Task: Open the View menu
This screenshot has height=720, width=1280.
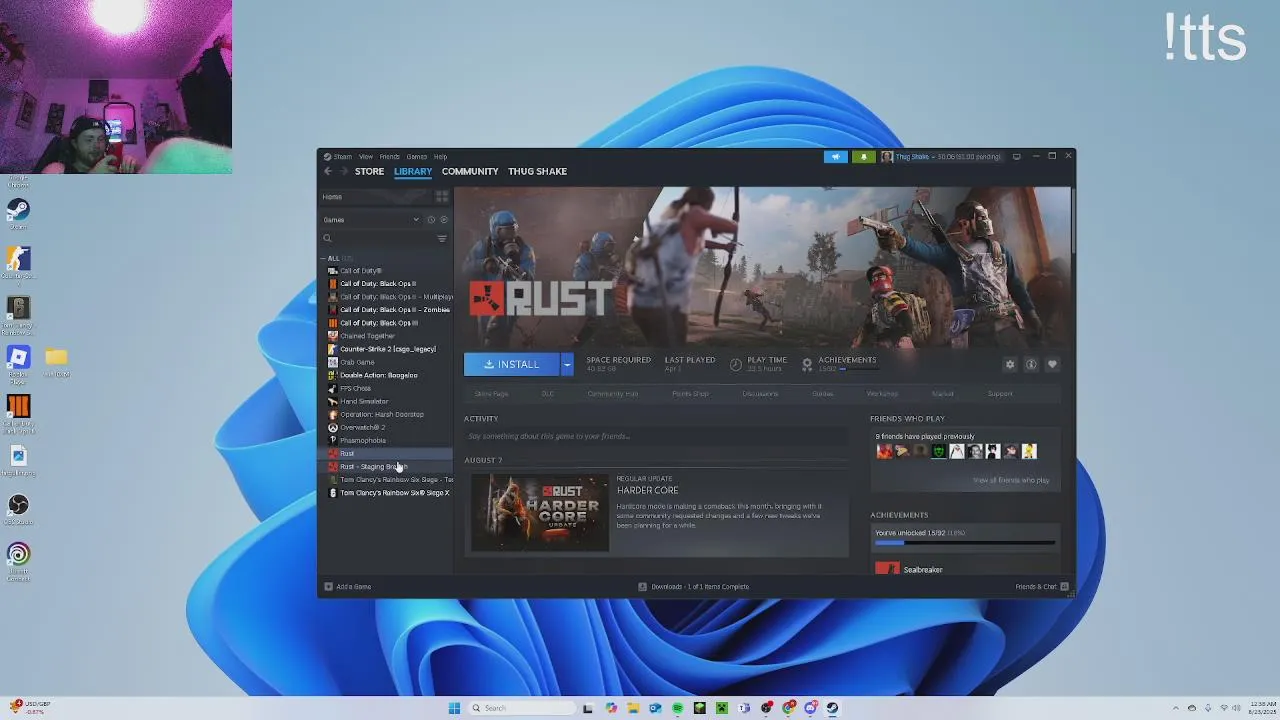Action: coord(366,156)
